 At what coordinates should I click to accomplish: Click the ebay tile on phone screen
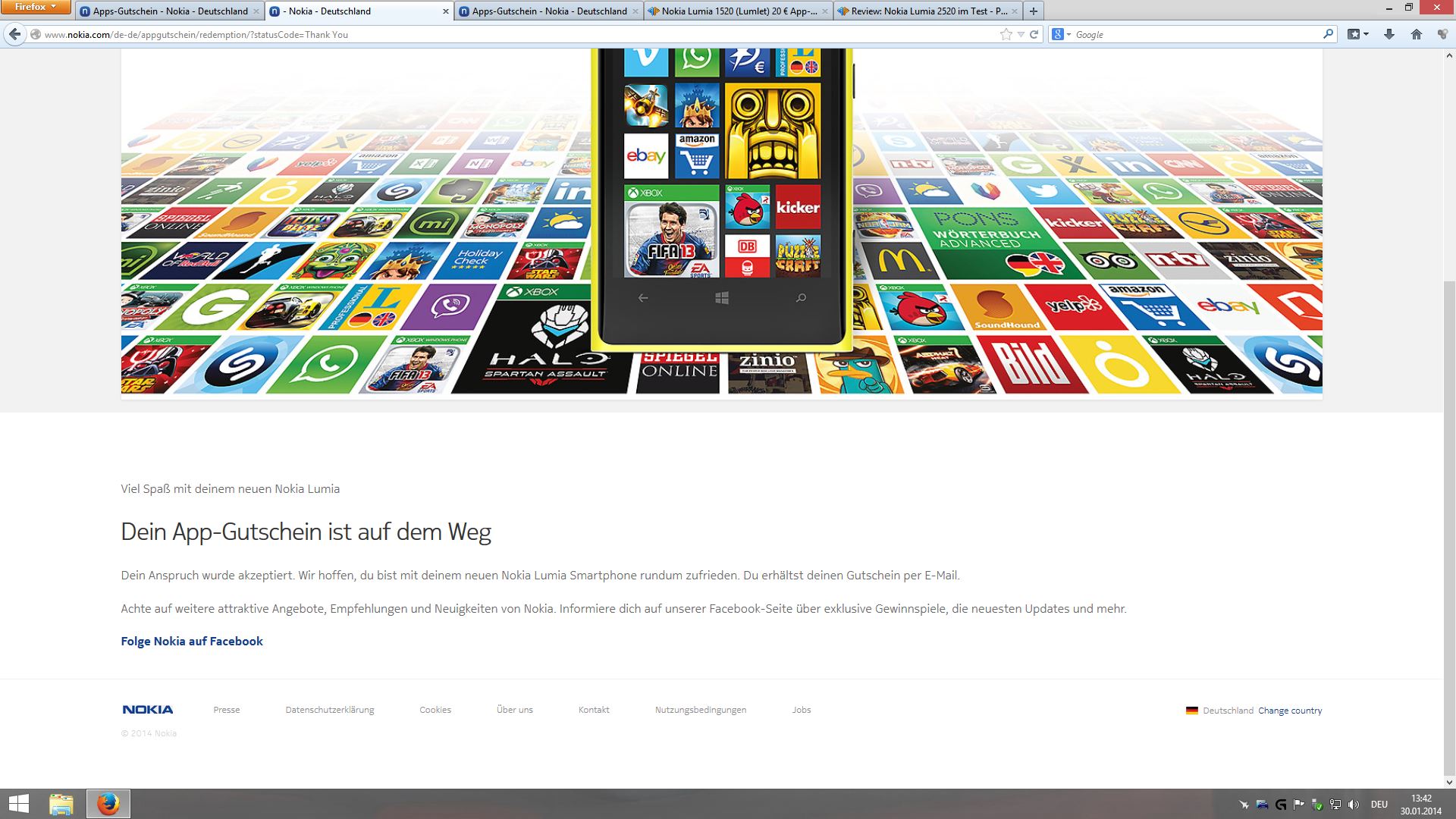click(x=646, y=156)
